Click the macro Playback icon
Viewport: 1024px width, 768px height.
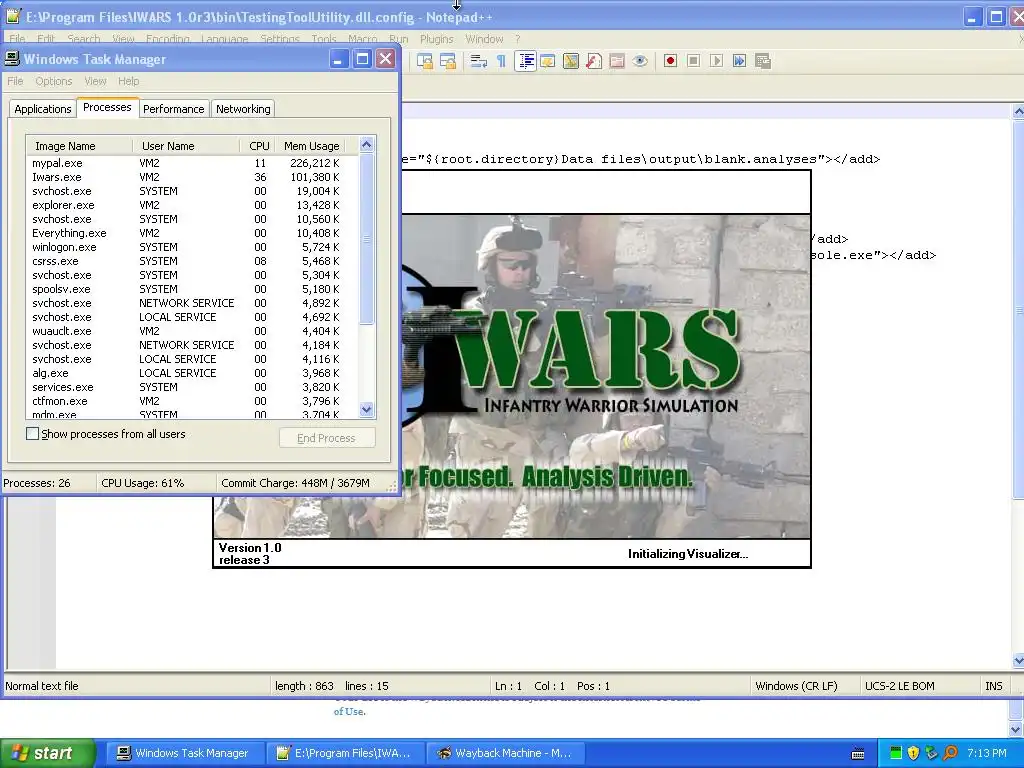point(716,61)
